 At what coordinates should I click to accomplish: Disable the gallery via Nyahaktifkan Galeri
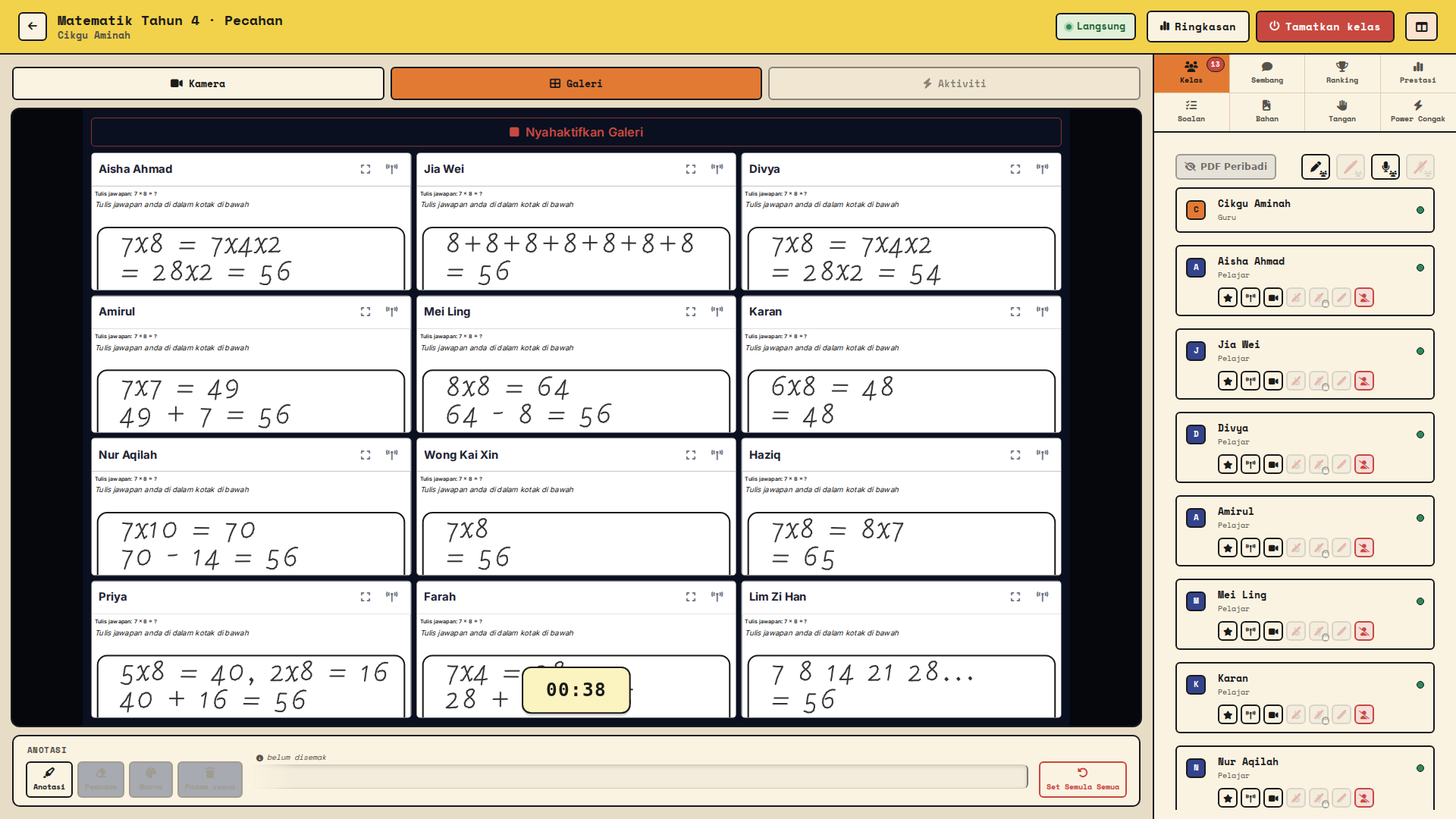tap(576, 132)
